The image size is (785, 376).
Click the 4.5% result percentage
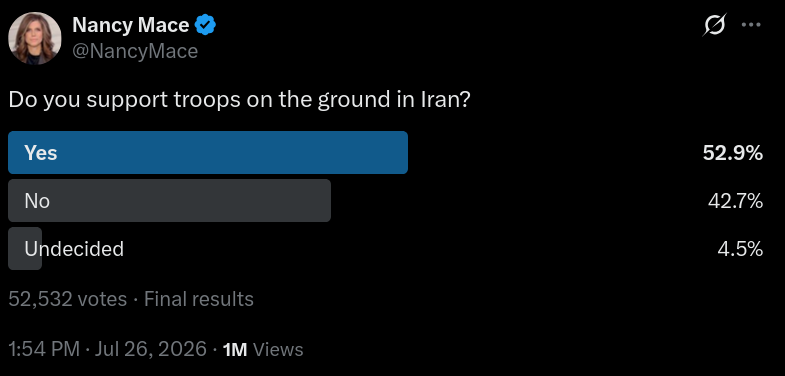[x=740, y=249]
